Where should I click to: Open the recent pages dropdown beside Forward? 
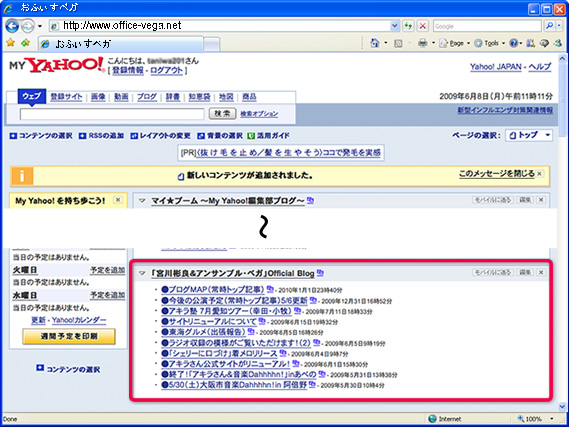coord(40,26)
